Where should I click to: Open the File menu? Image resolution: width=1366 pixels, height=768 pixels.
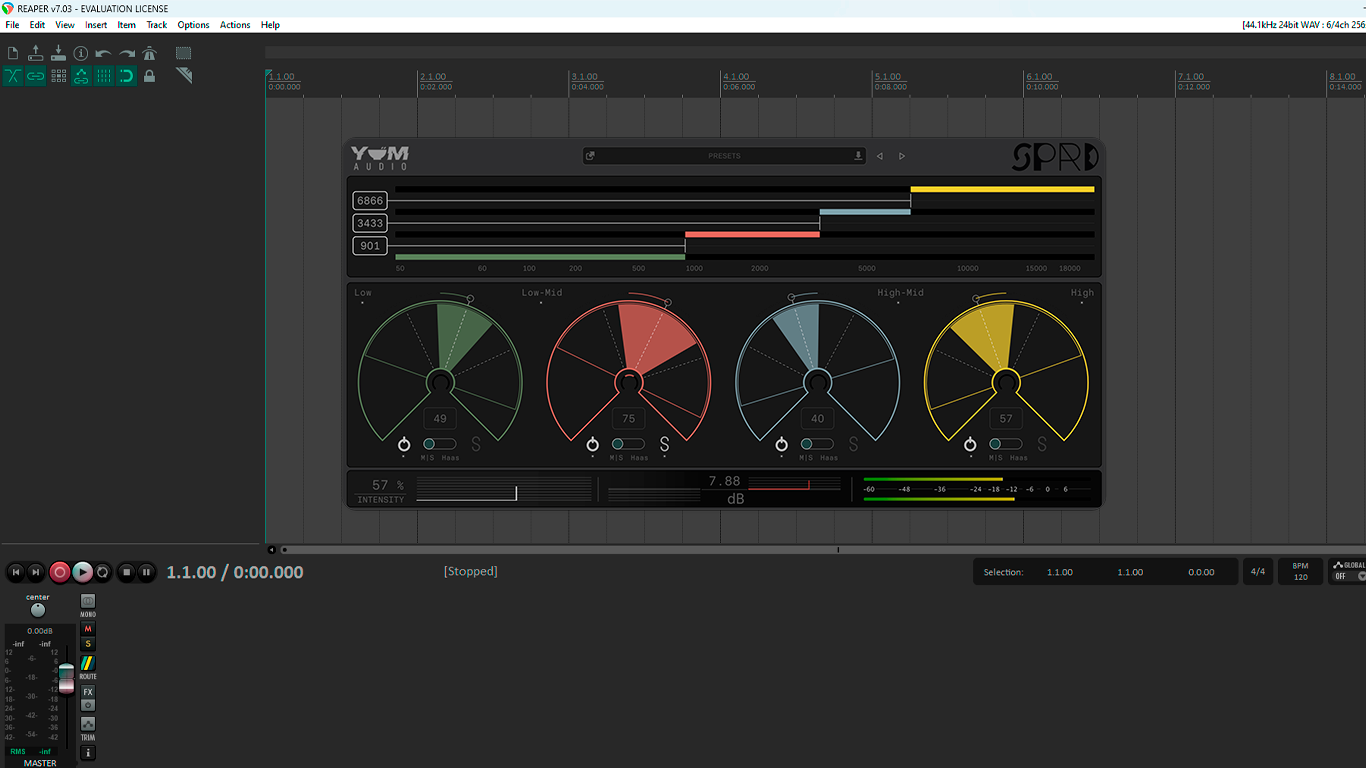click(x=12, y=25)
